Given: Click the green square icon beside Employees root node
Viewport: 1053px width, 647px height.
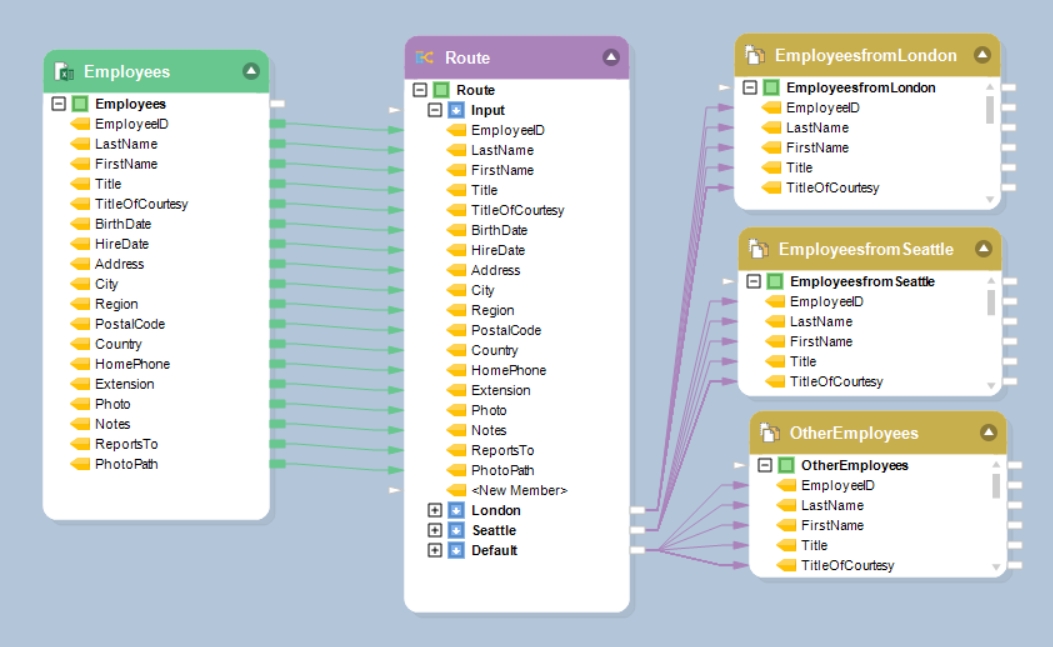Looking at the screenshot, I should point(80,103).
